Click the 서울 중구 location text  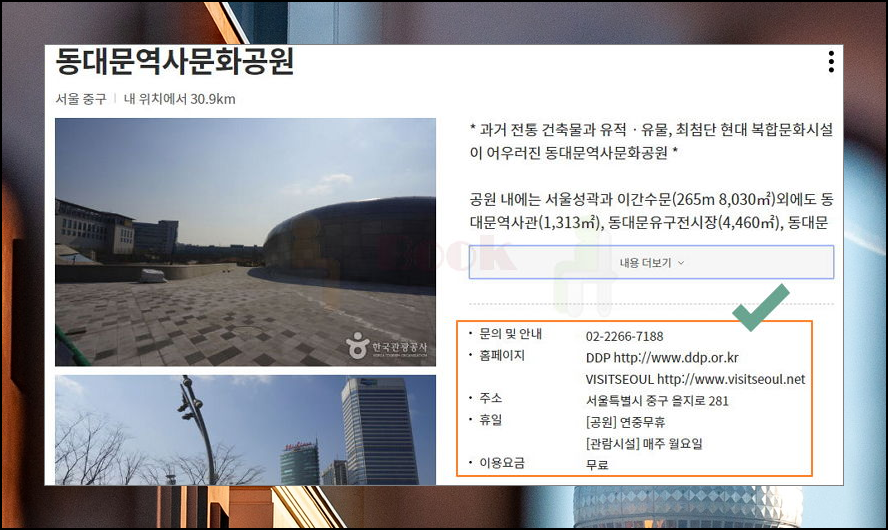81,99
